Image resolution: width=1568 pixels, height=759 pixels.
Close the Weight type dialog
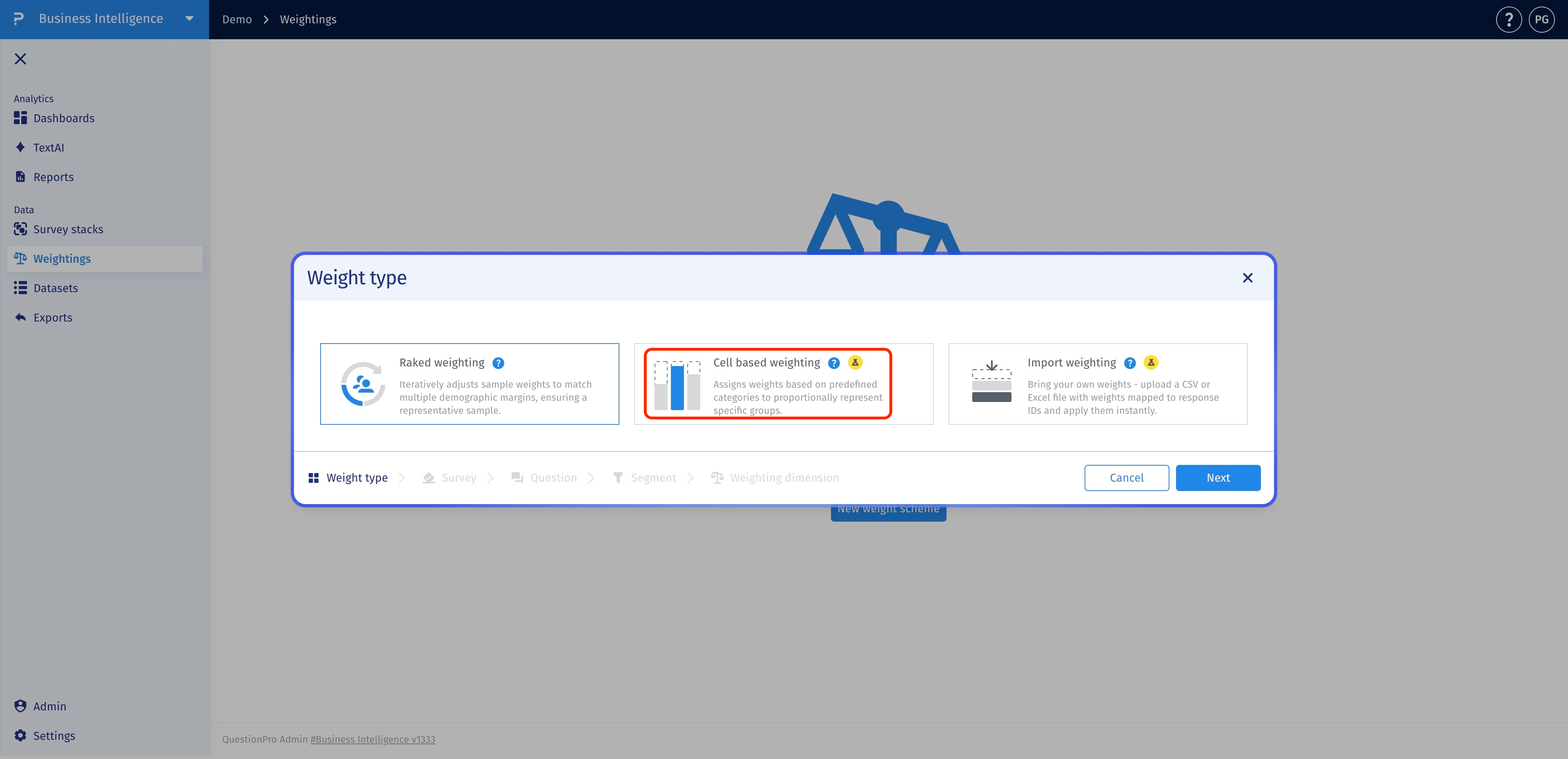(x=1247, y=278)
